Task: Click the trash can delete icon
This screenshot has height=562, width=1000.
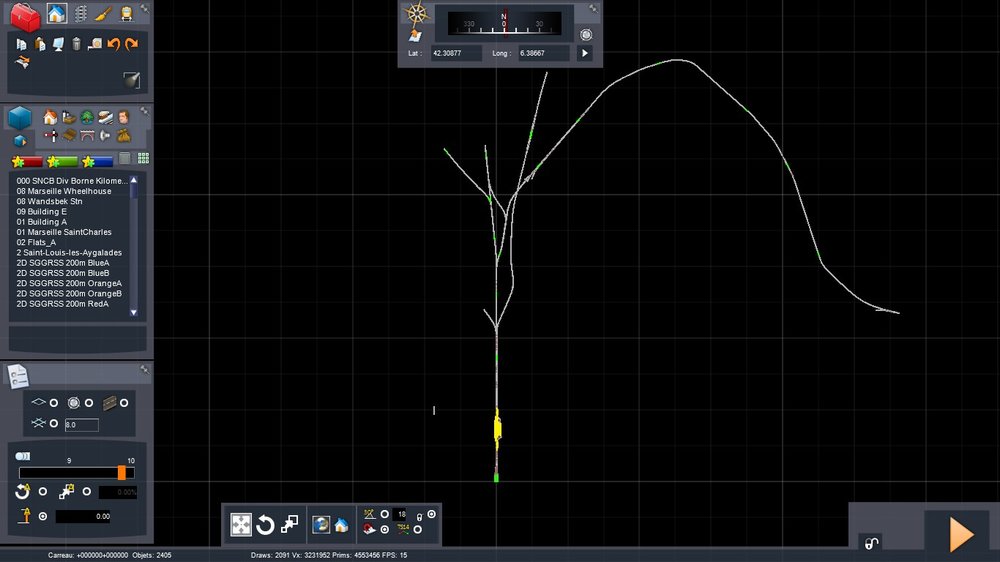Action: (76, 44)
